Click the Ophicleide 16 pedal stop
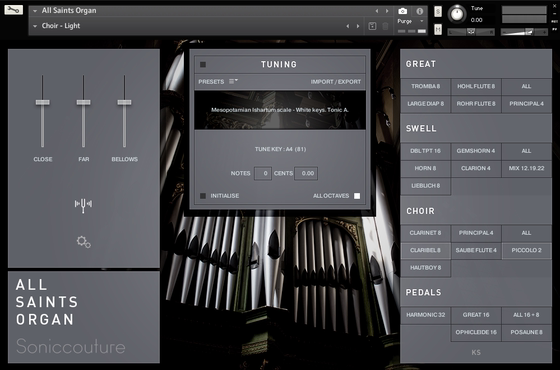The width and height of the screenshot is (560, 370). pyautogui.click(x=476, y=332)
